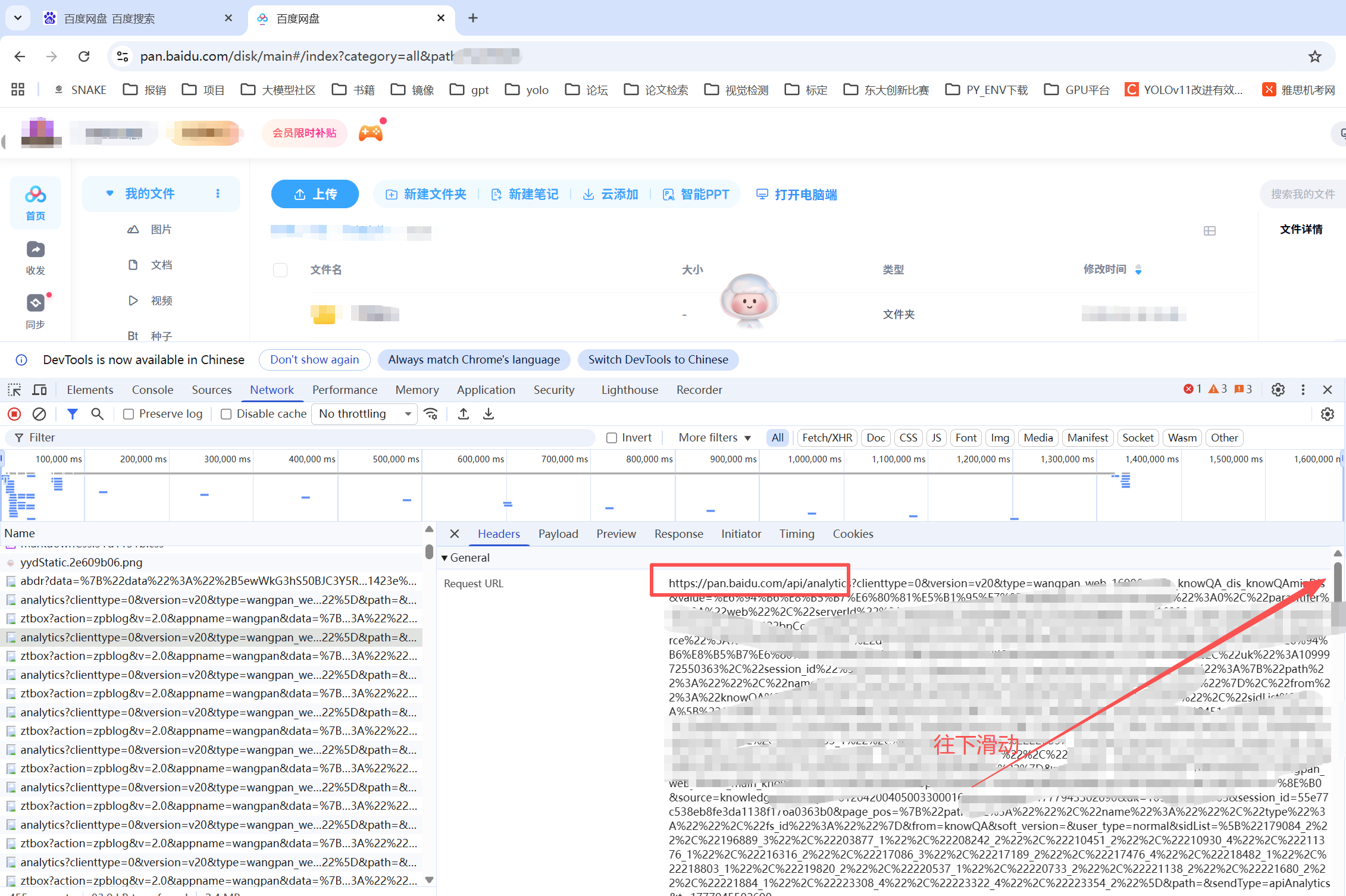
Task: Select the JS filter type
Action: (936, 438)
